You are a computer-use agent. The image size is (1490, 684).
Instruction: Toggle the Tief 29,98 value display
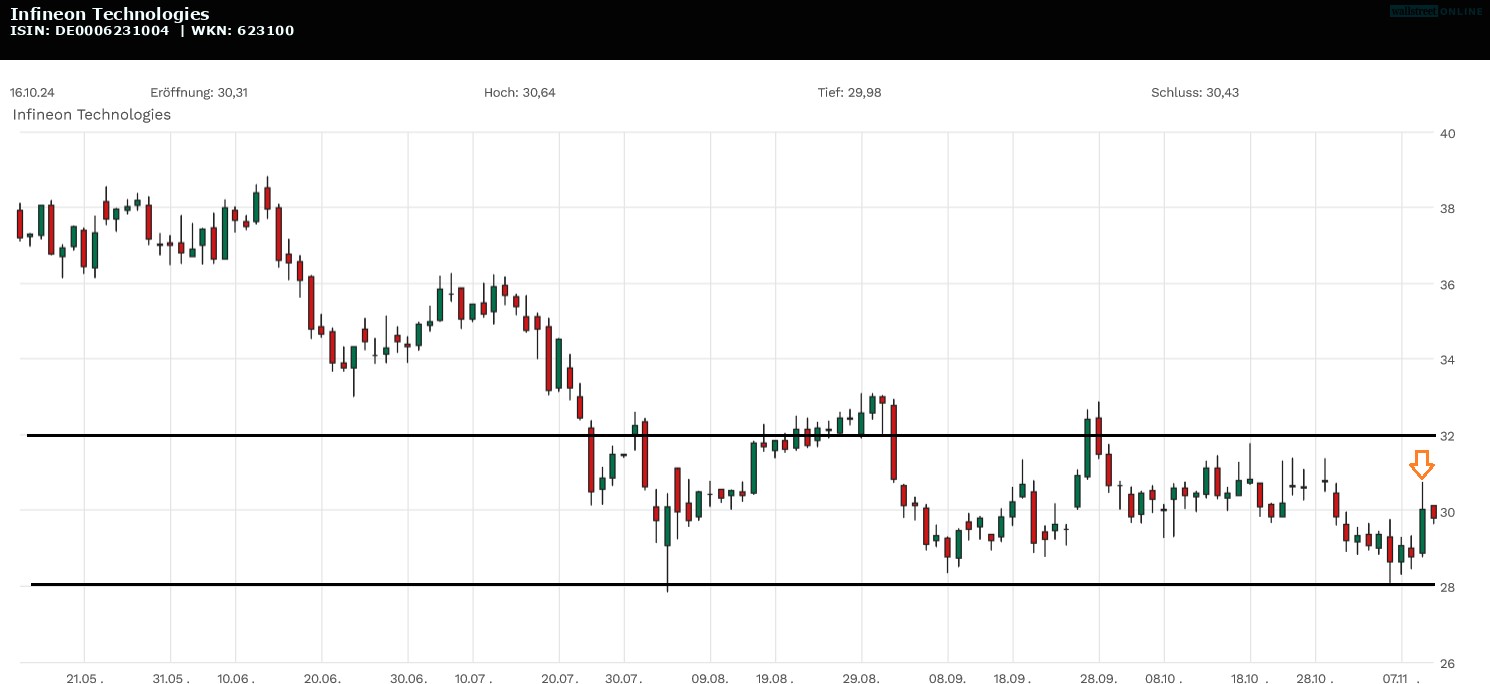[x=849, y=92]
